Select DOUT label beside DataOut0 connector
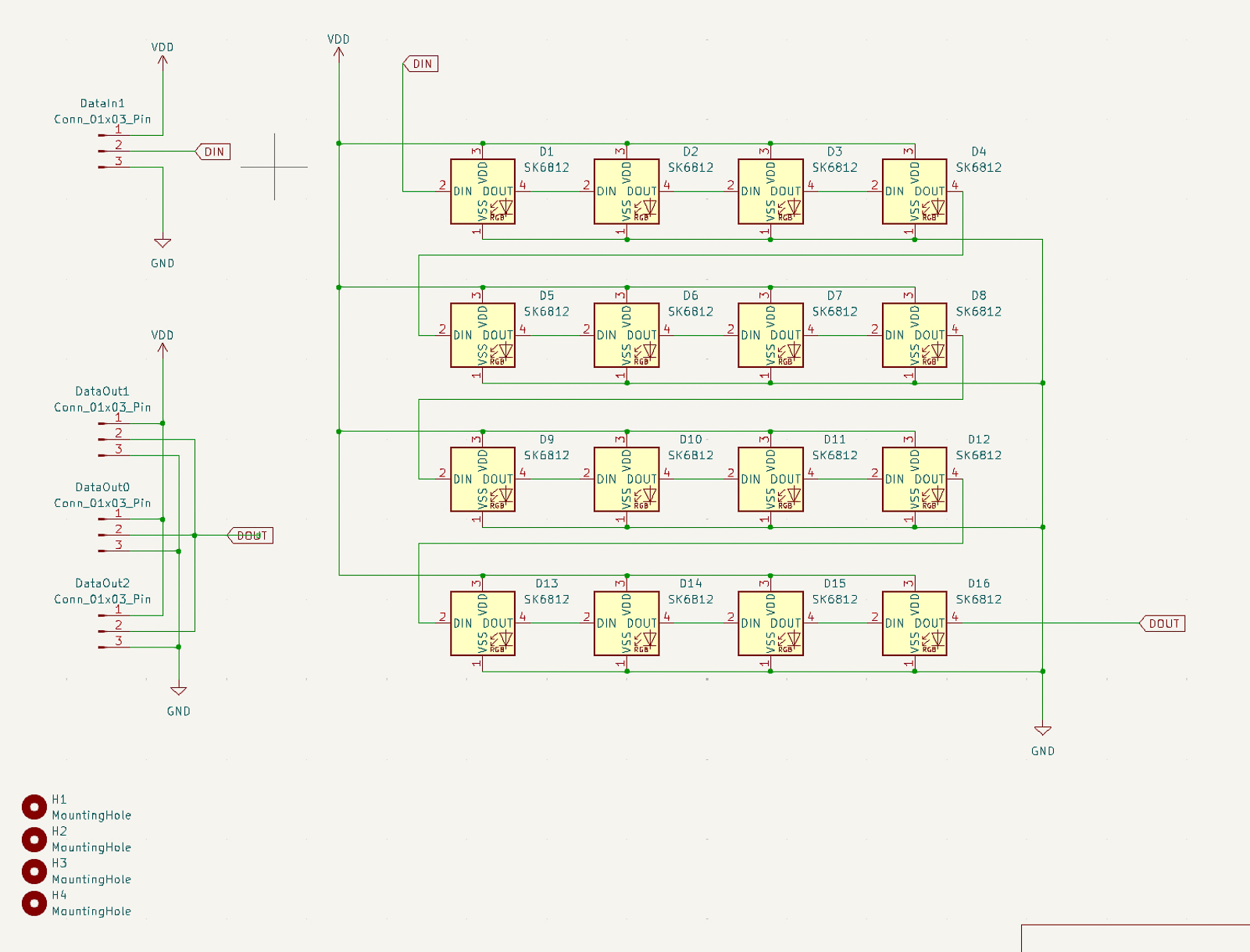Image resolution: width=1250 pixels, height=952 pixels. pyautogui.click(x=250, y=536)
